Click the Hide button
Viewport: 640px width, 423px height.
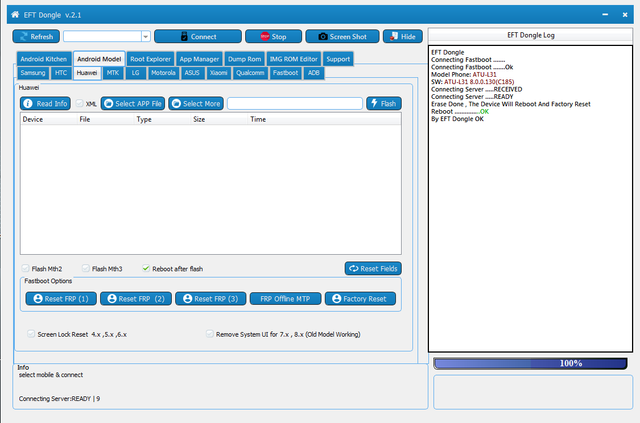pos(402,36)
